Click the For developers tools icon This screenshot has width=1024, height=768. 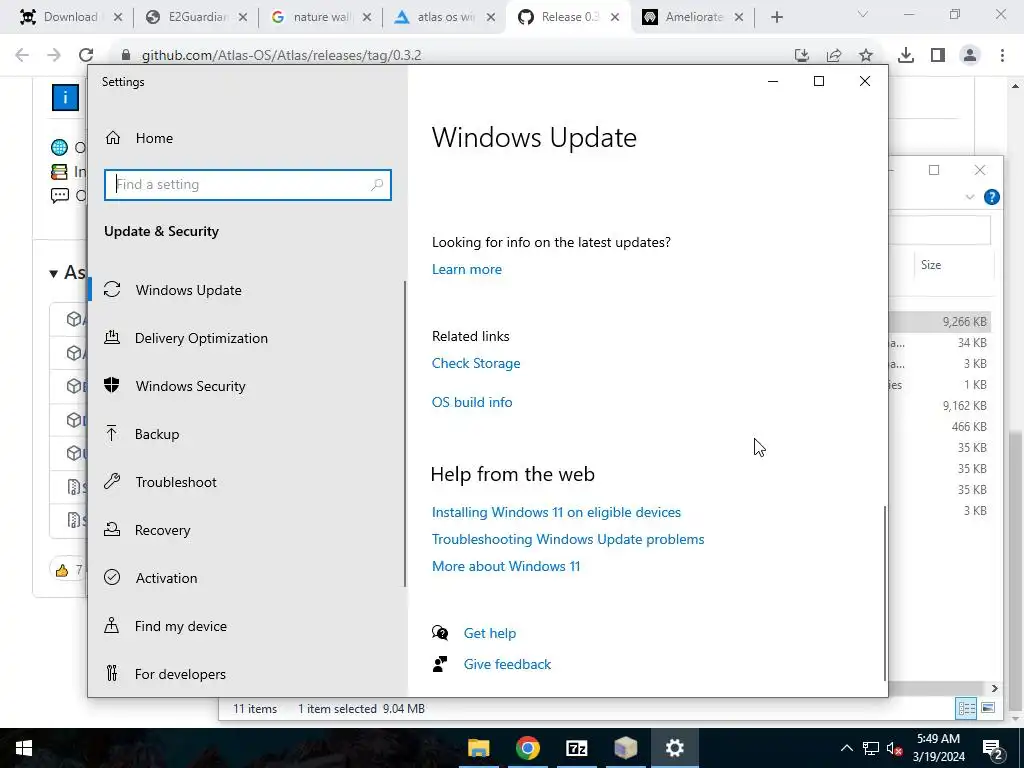point(112,673)
